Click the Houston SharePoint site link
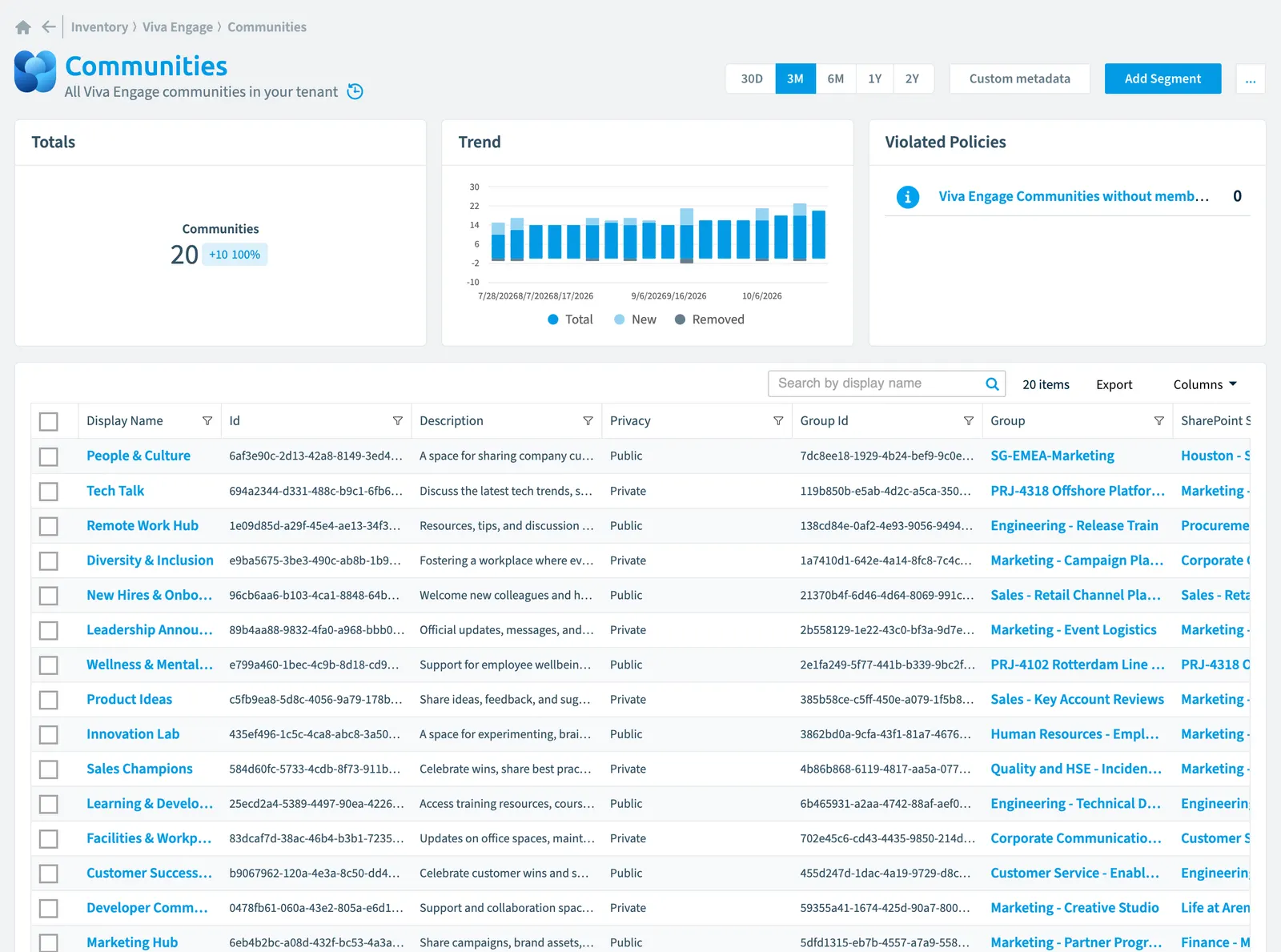Screen dimensions: 1281x952 click(1215, 456)
